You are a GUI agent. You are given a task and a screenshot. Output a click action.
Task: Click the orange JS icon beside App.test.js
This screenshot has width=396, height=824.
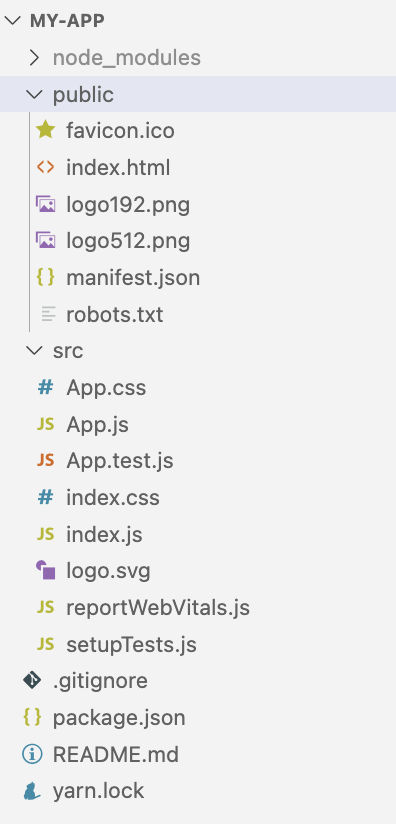45,461
